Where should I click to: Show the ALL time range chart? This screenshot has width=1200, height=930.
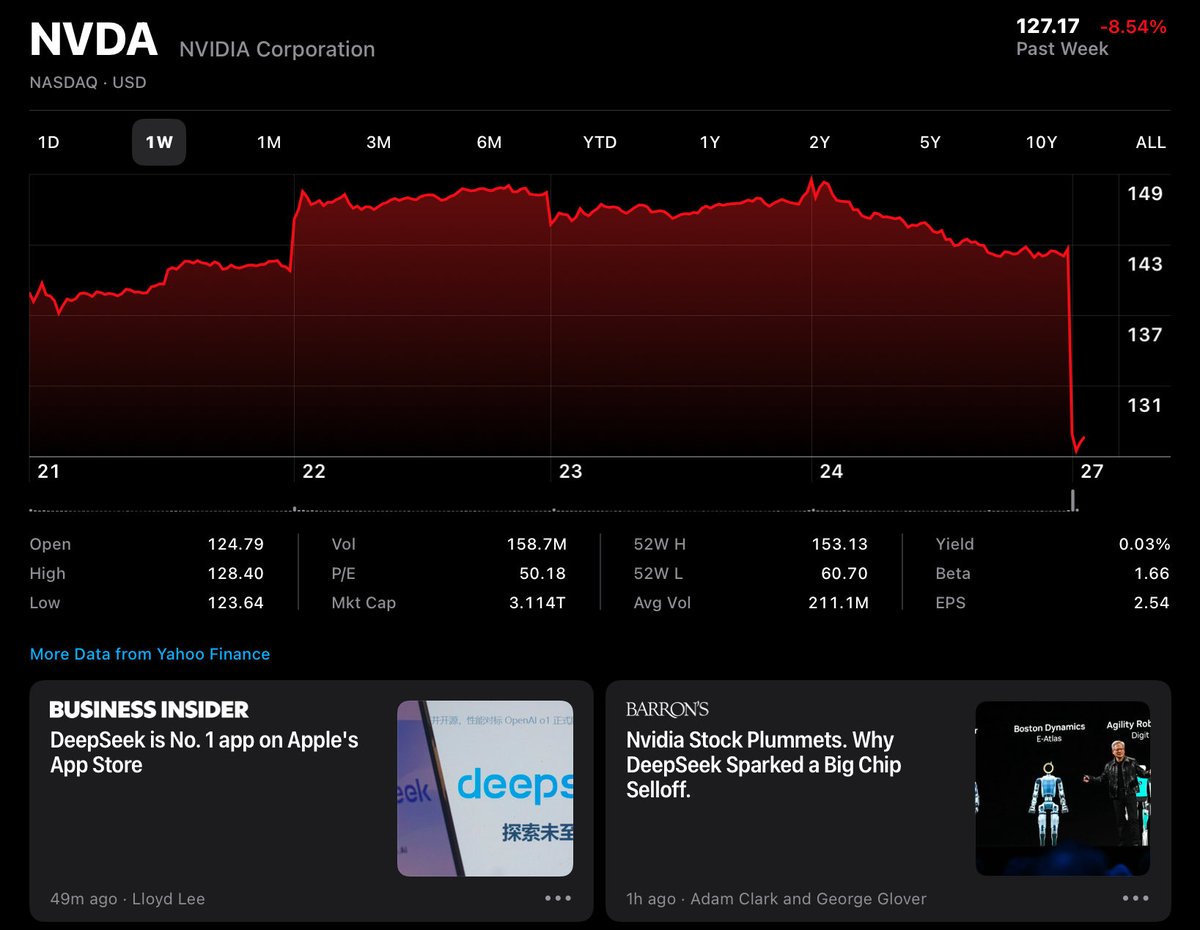[x=1151, y=142]
